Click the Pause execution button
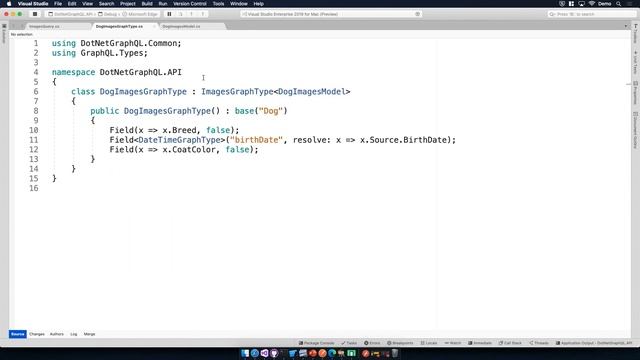Viewport: 640px width, 360px height. [169, 14]
